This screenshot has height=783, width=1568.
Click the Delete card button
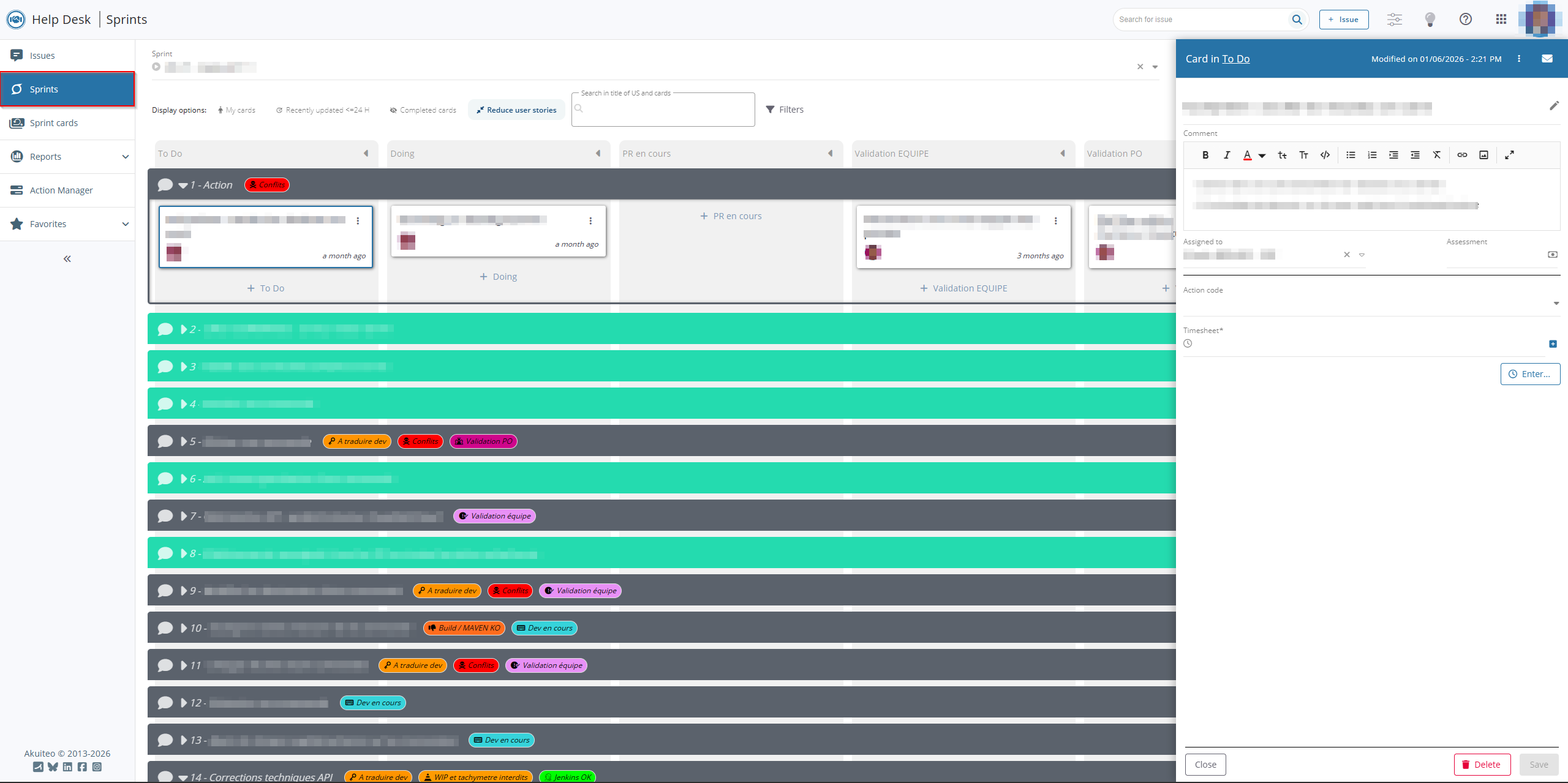(1482, 765)
